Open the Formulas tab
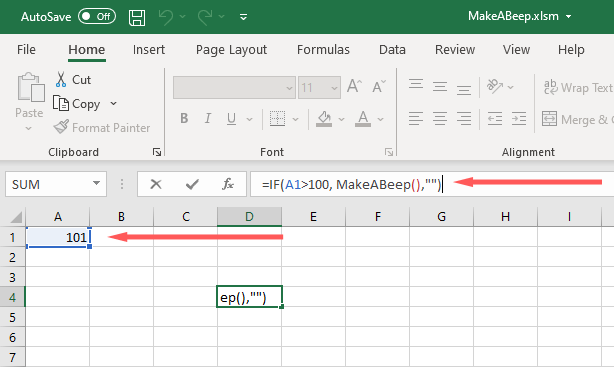Screen dimensions: 614x367 323,50
